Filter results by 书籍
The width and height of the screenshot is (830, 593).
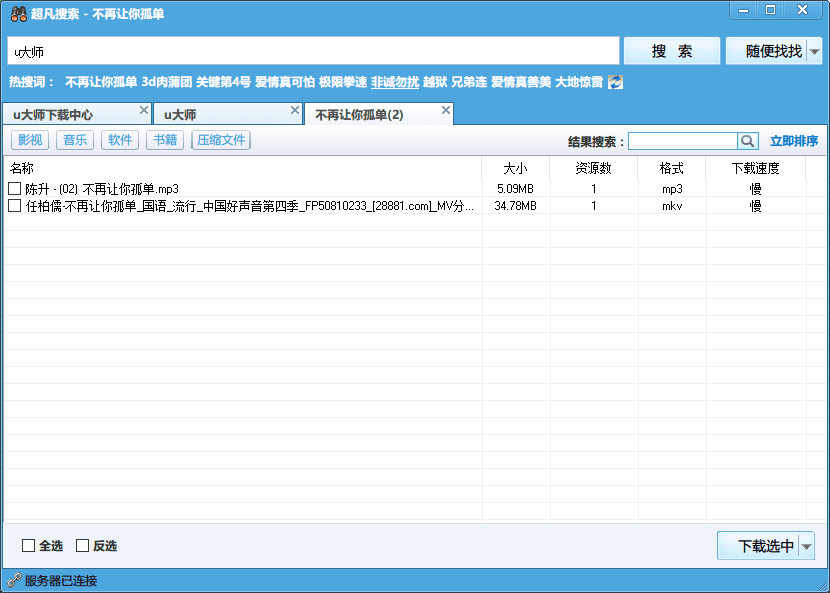pyautogui.click(x=165, y=140)
